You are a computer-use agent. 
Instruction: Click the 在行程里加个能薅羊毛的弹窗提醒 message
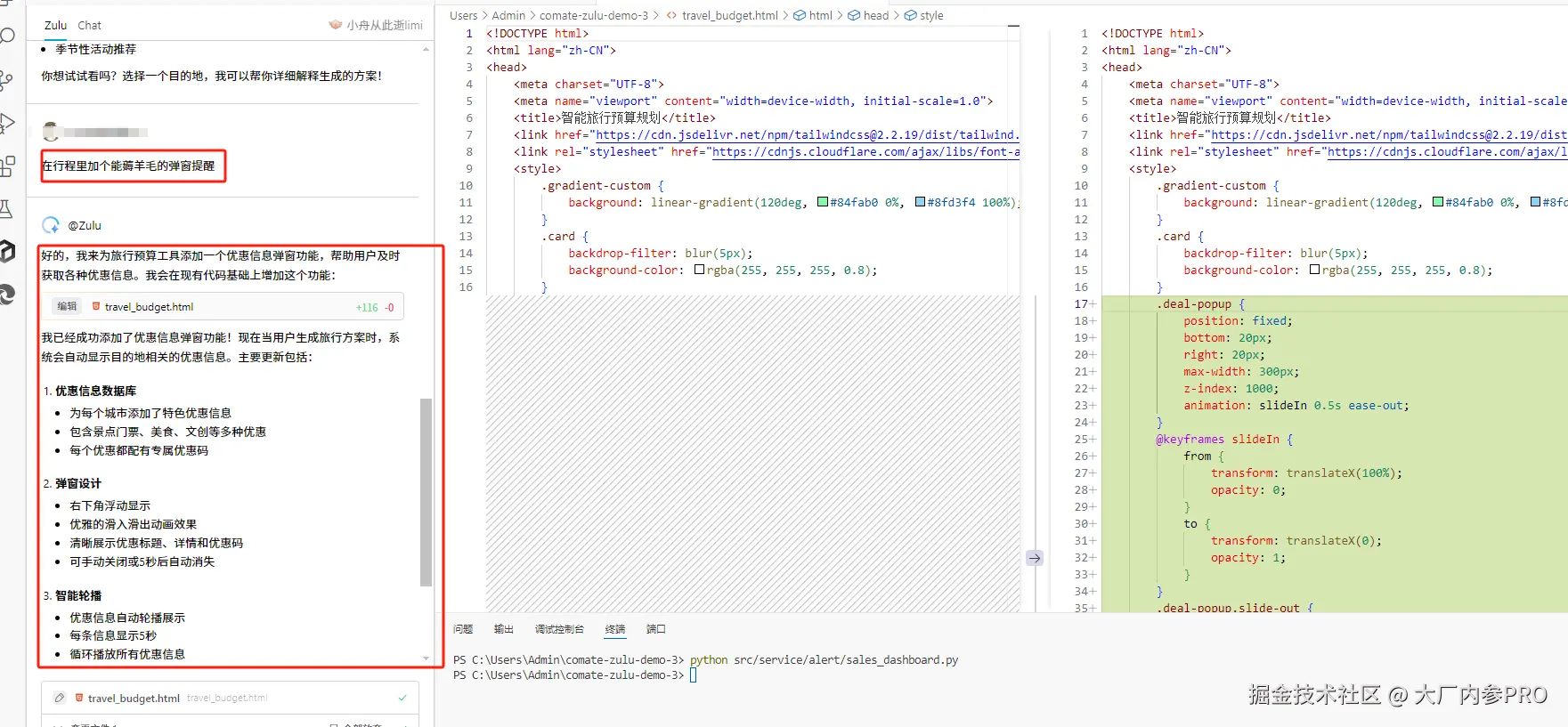click(129, 166)
